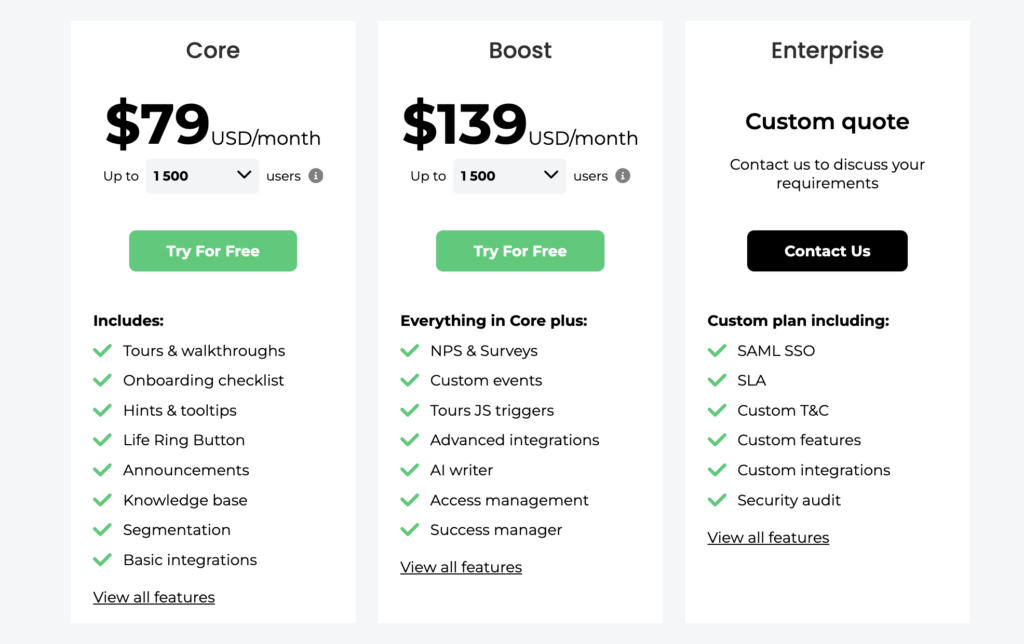This screenshot has width=1024, height=644.
Task: Click the checkmark next to Life Ring Button
Action: point(102,440)
